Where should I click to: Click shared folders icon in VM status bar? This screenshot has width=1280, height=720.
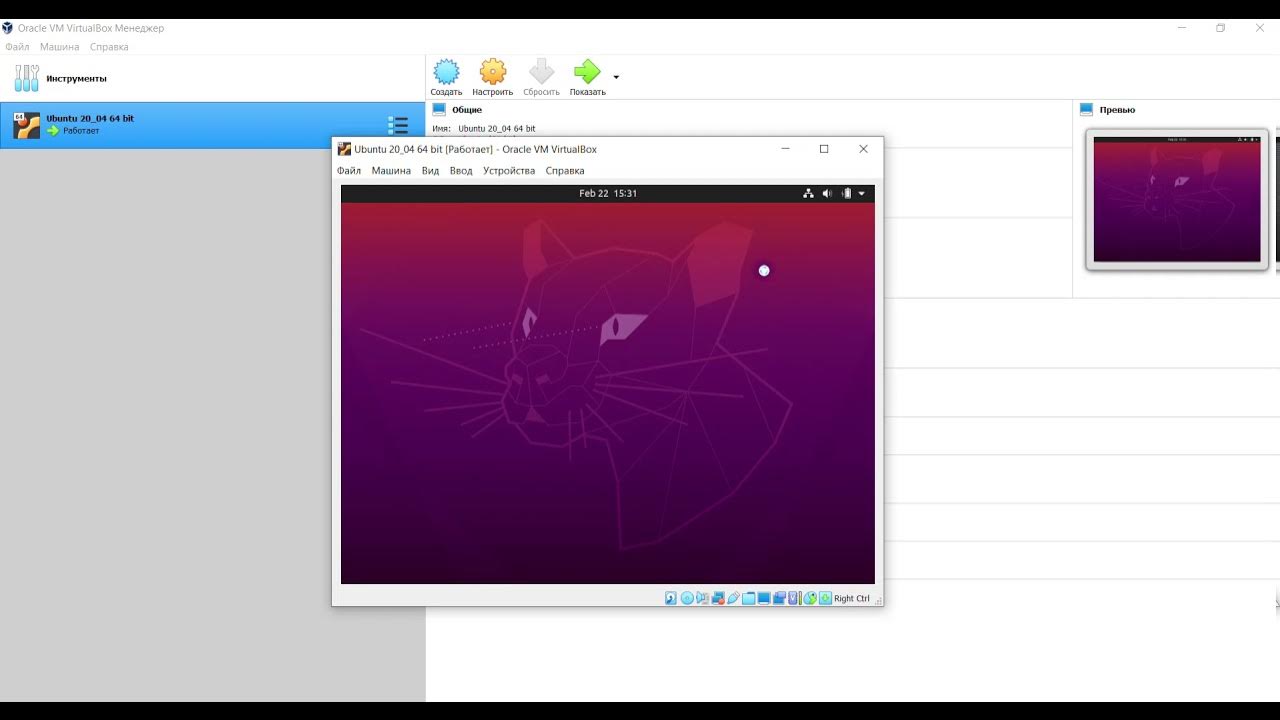pos(748,598)
